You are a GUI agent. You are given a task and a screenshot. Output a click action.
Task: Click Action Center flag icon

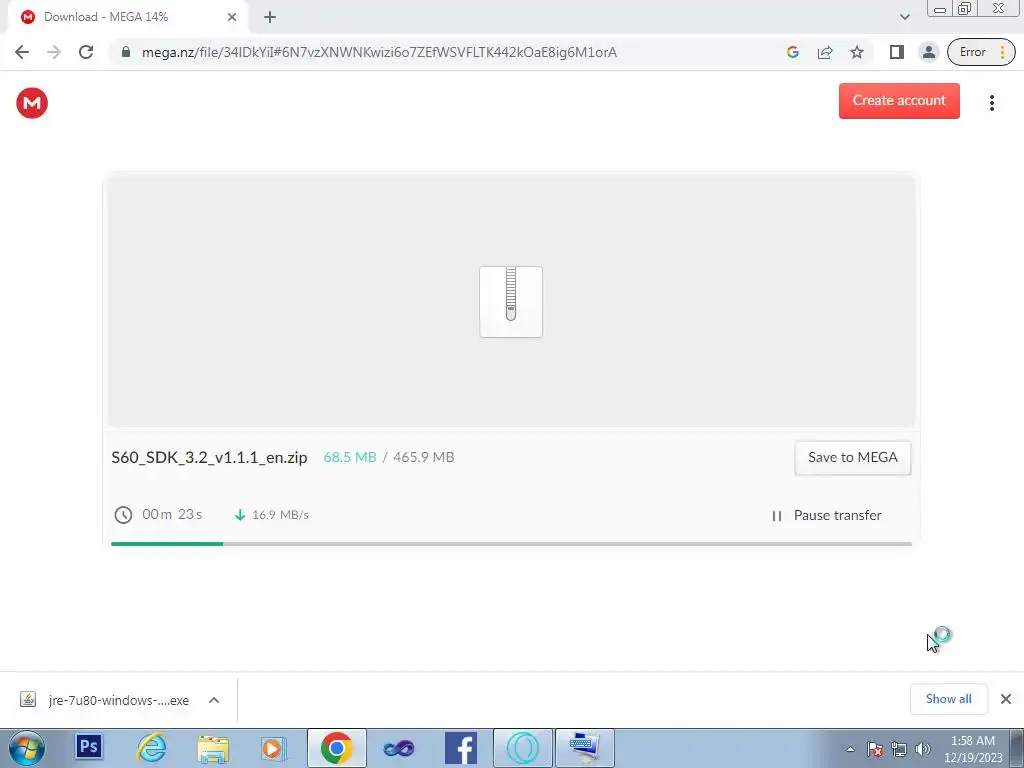(x=874, y=749)
